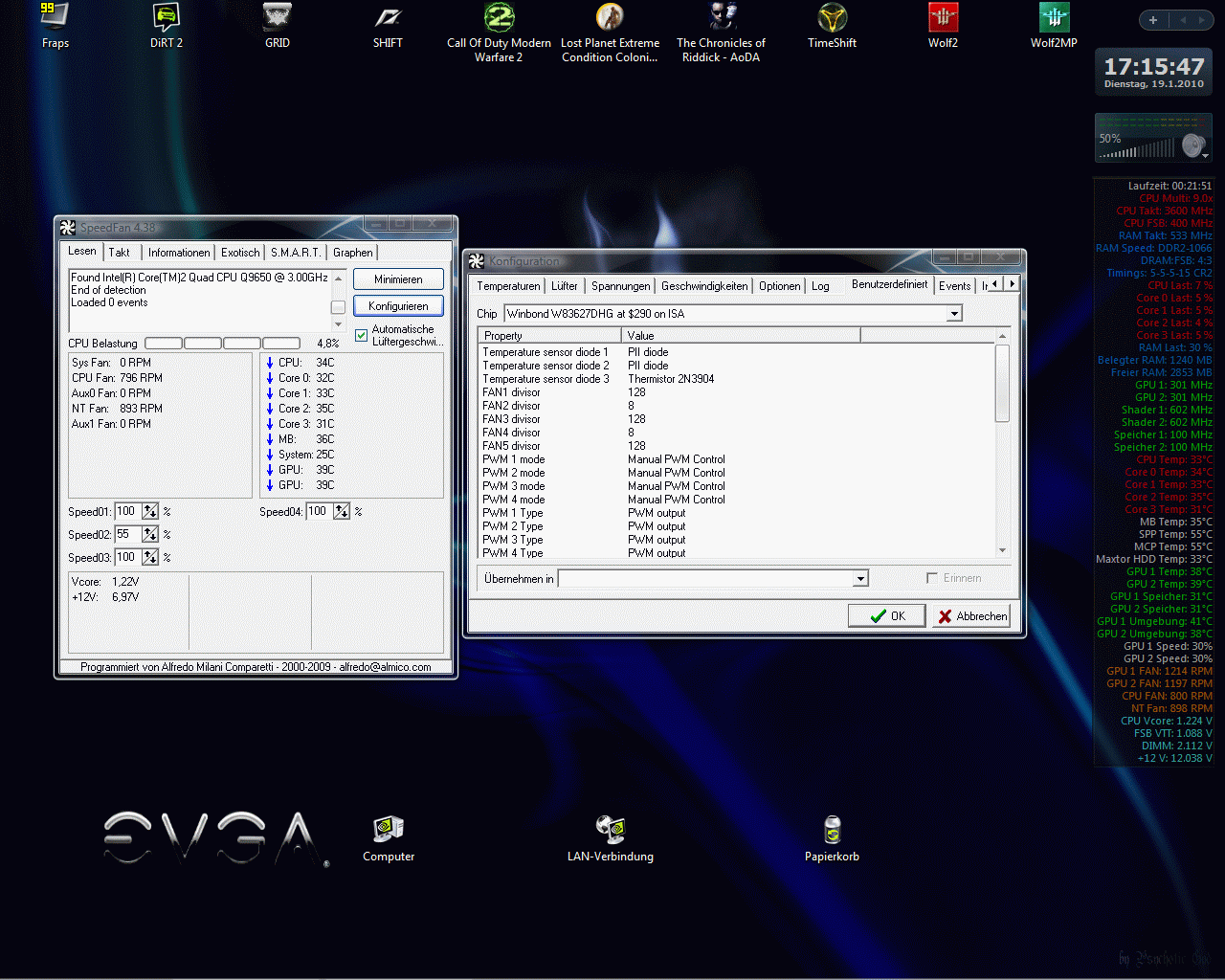Open the Temperaturen configuration tab
Image resolution: width=1225 pixels, height=980 pixels.
[x=508, y=286]
